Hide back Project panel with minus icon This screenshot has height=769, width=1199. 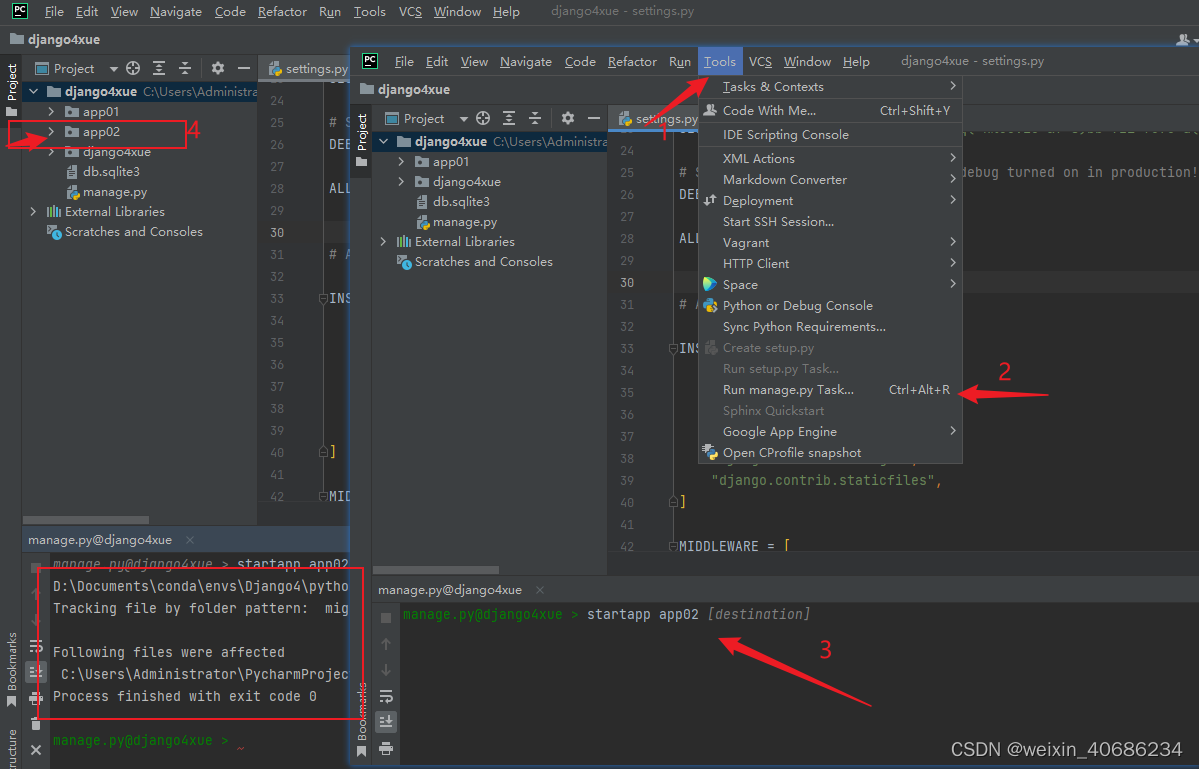[244, 68]
